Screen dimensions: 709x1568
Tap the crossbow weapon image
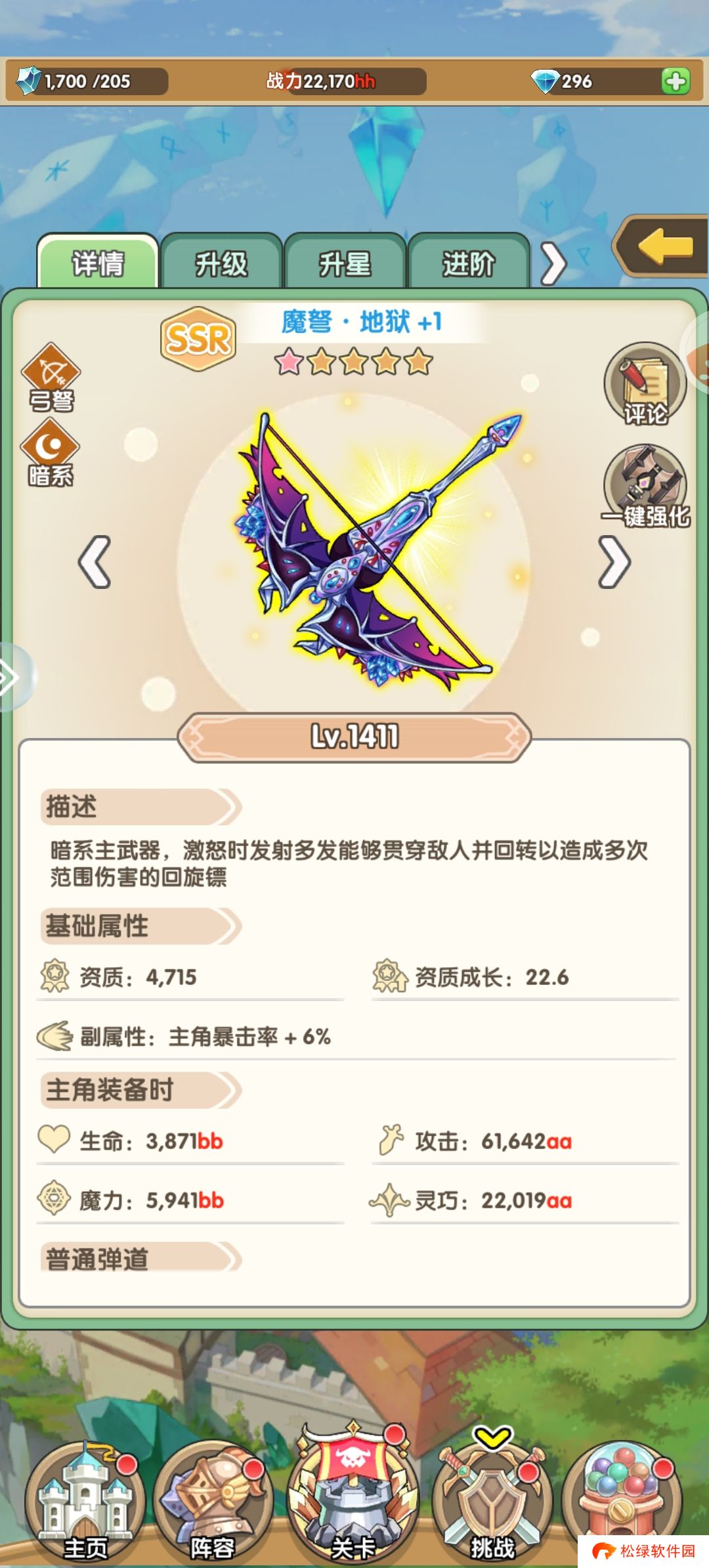(x=377, y=550)
